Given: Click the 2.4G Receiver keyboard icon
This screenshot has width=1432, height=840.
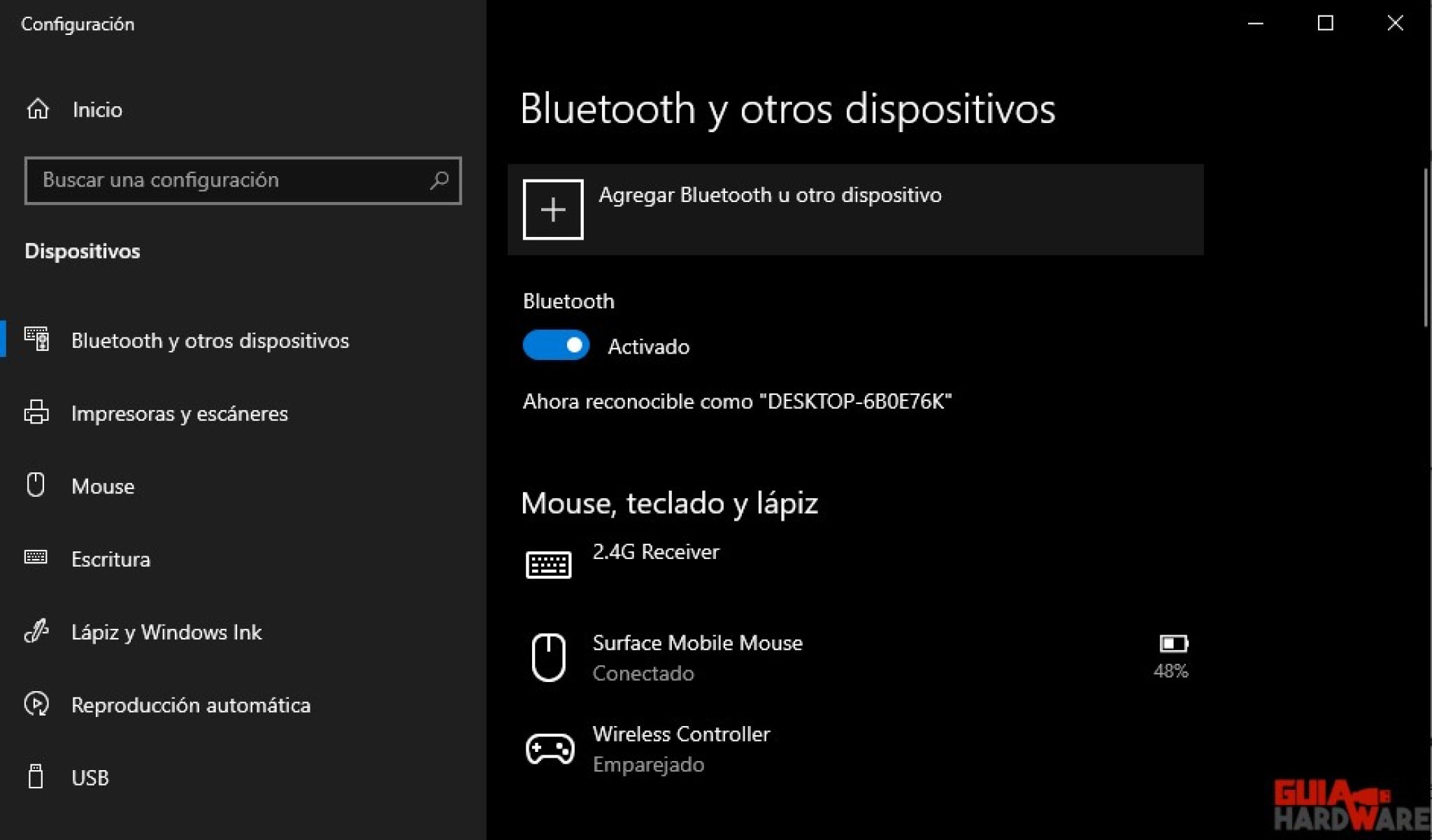Looking at the screenshot, I should [x=549, y=565].
